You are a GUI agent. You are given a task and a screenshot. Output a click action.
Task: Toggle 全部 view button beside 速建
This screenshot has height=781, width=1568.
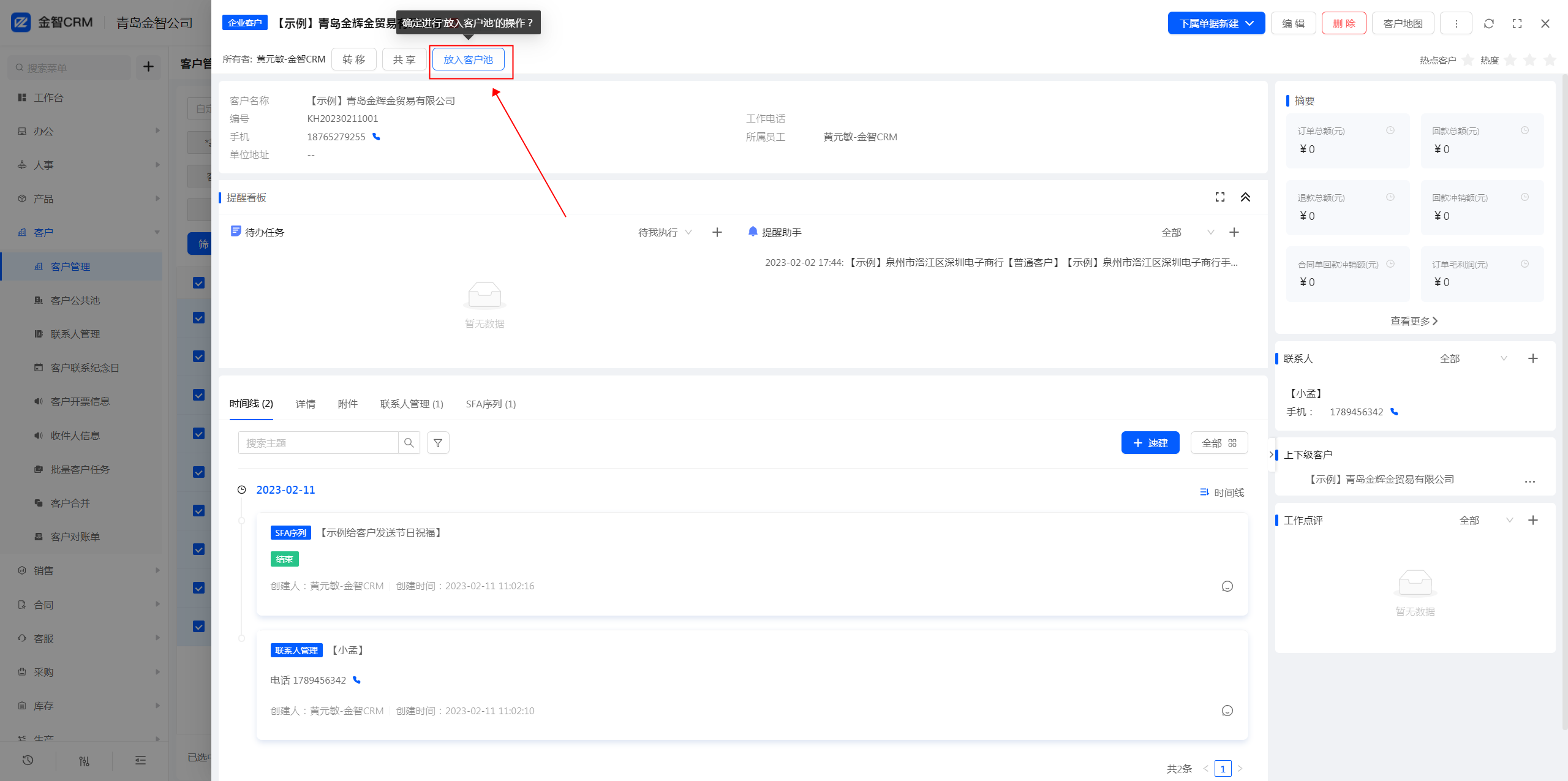1219,443
